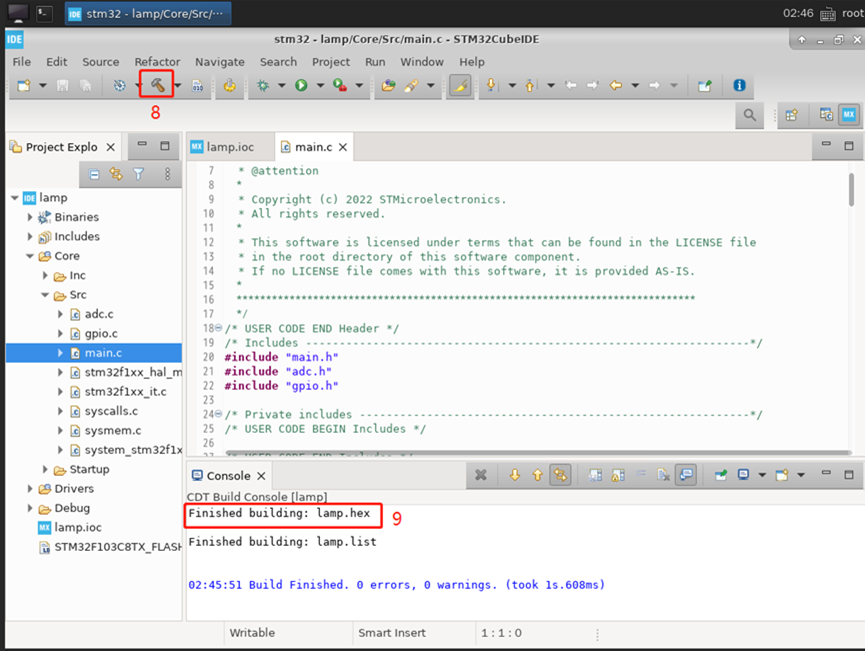This screenshot has width=865, height=651.
Task: Jump to previous error in console toolbar
Action: click(537, 475)
